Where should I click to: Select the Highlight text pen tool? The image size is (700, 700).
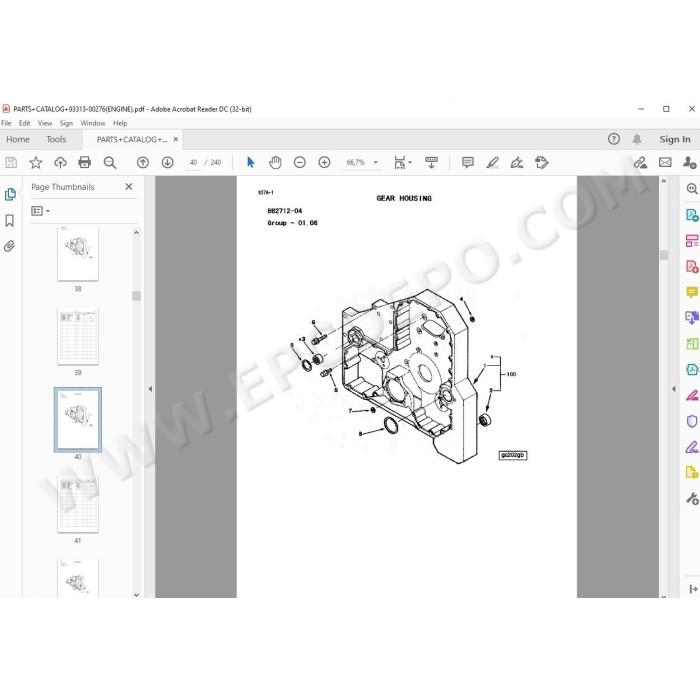pos(492,162)
